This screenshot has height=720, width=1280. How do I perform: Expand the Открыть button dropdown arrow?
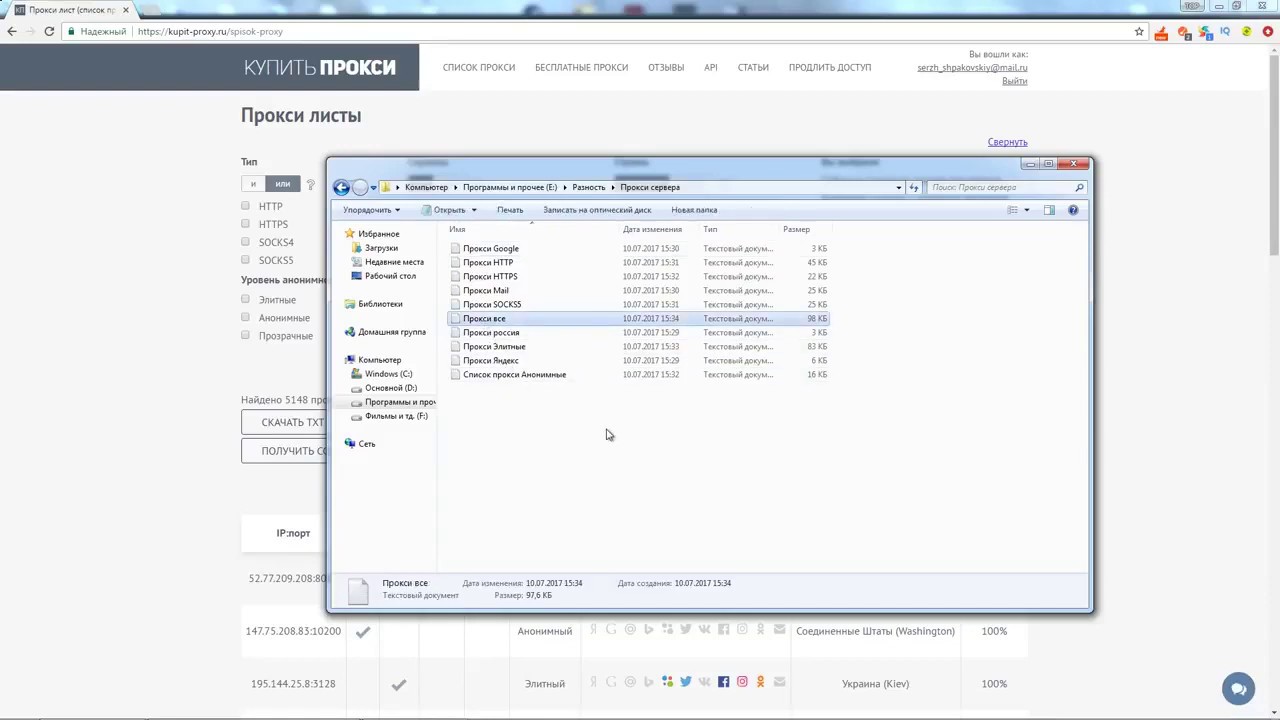click(474, 210)
